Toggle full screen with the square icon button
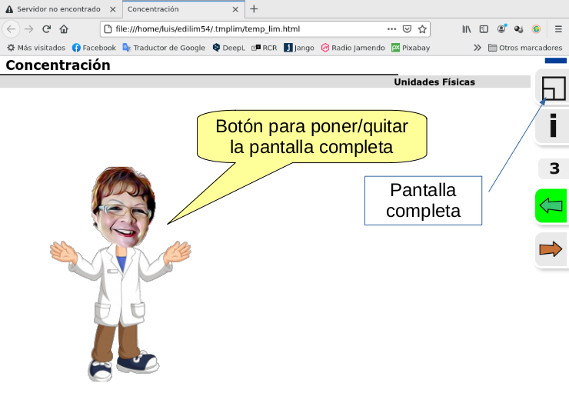 [x=553, y=88]
